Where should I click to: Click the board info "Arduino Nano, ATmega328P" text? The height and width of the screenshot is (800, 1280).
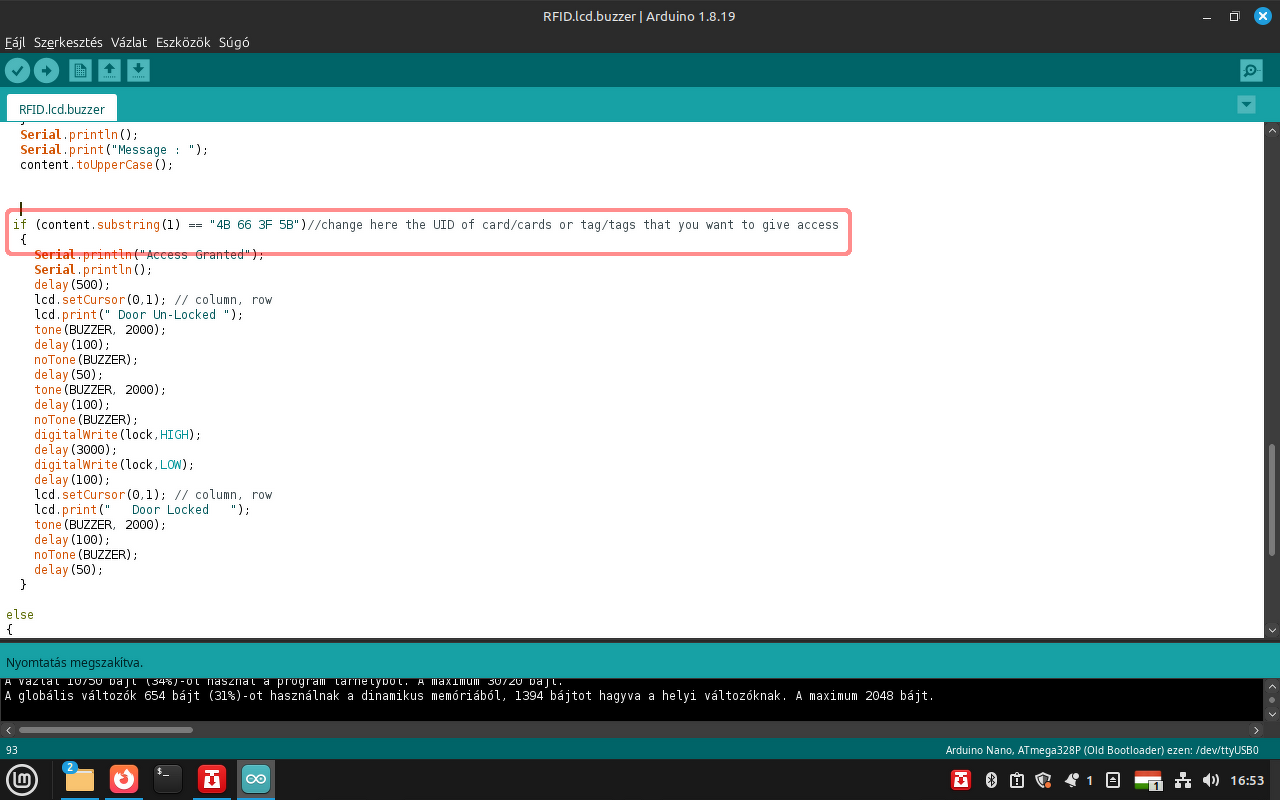click(1102, 750)
